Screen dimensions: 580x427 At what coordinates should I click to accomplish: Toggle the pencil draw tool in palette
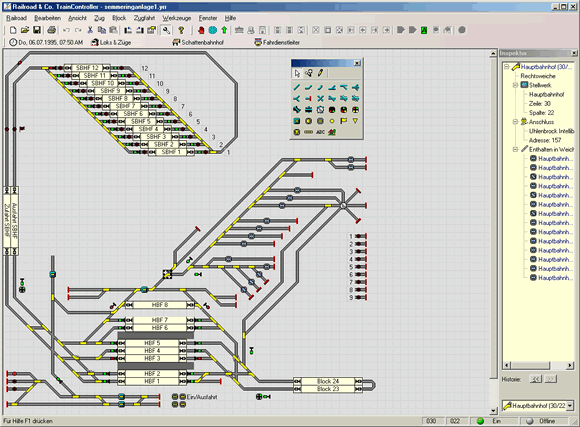tap(320, 73)
